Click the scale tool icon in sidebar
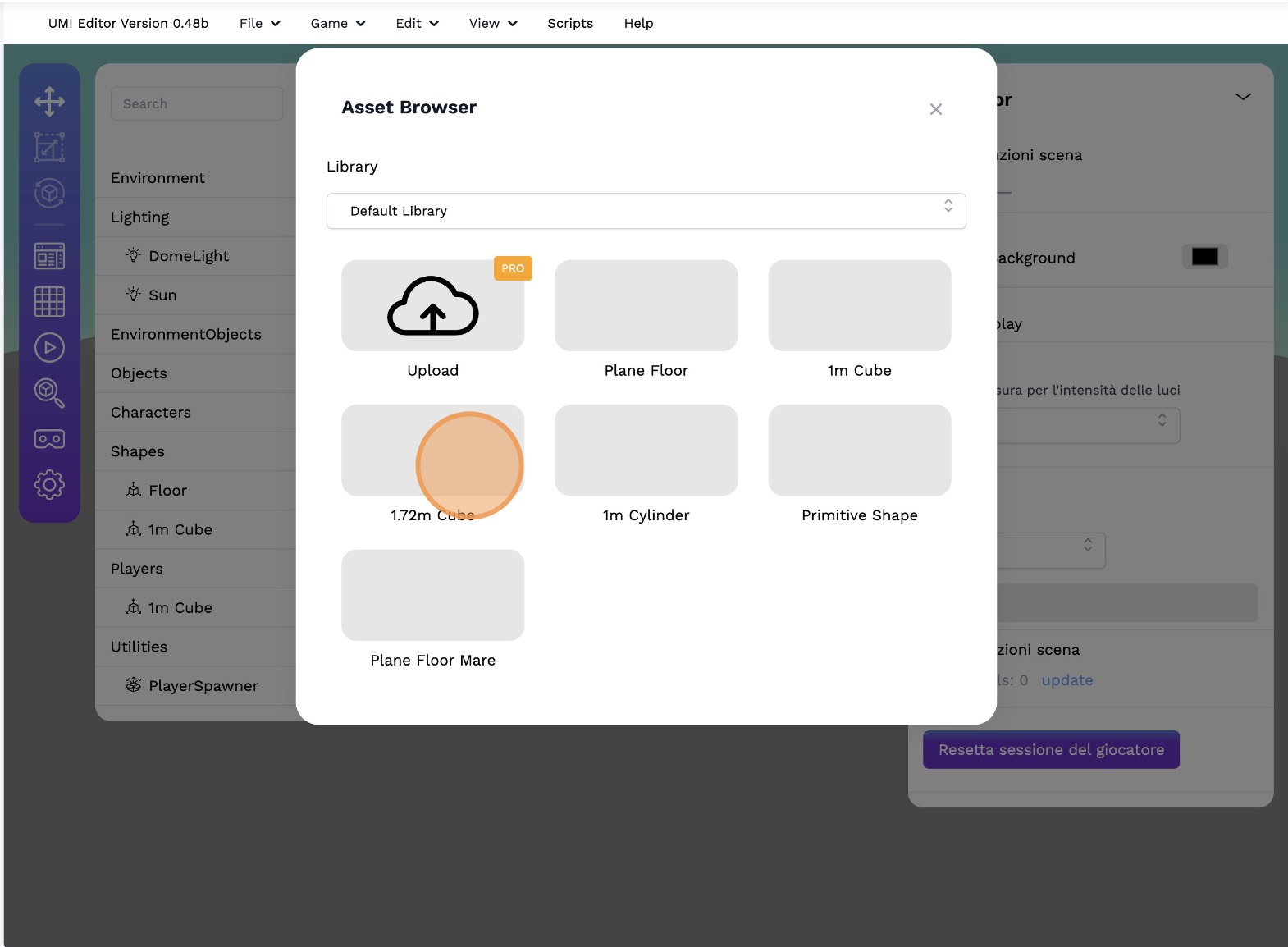The height and width of the screenshot is (947, 1288). [49, 148]
